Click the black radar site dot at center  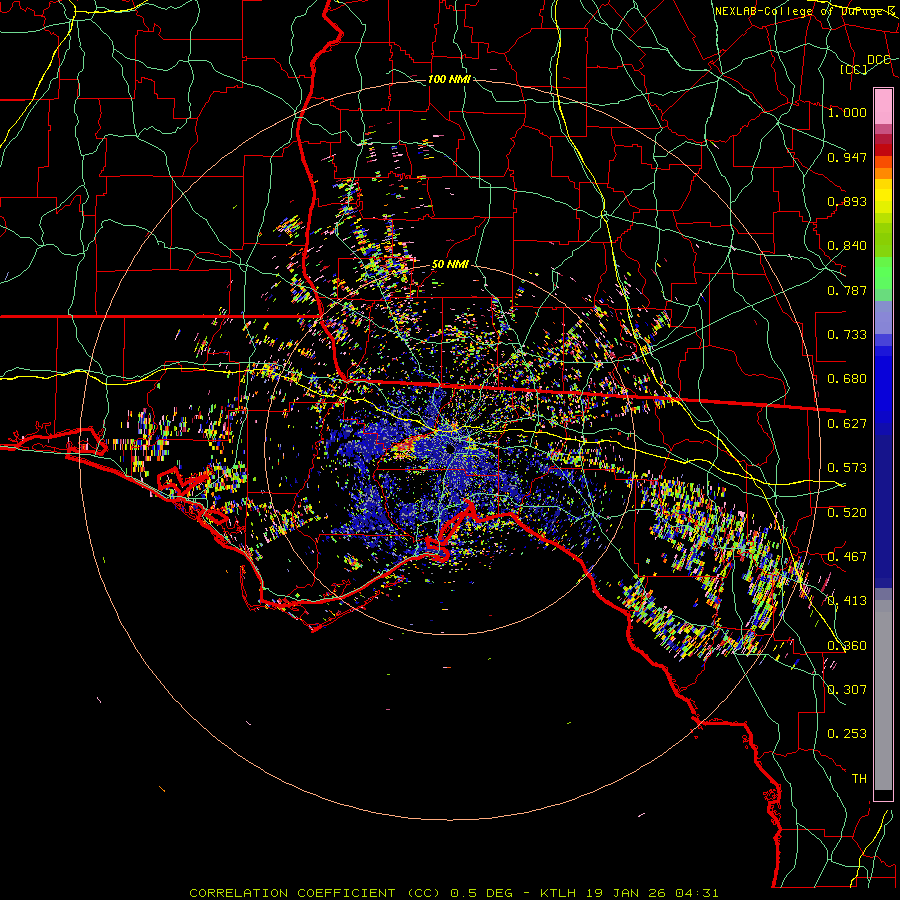pos(451,448)
